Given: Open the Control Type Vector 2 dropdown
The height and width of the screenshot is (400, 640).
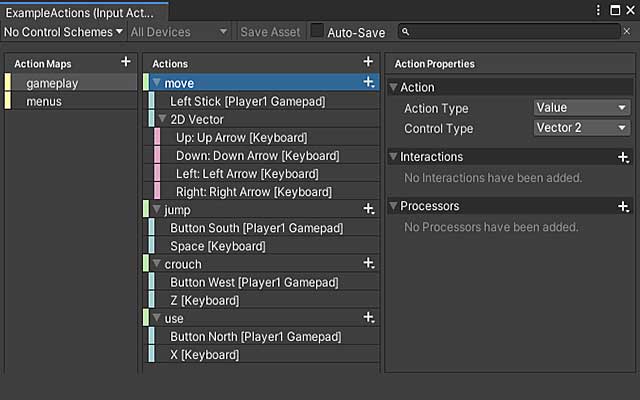Looking at the screenshot, I should click(x=582, y=128).
